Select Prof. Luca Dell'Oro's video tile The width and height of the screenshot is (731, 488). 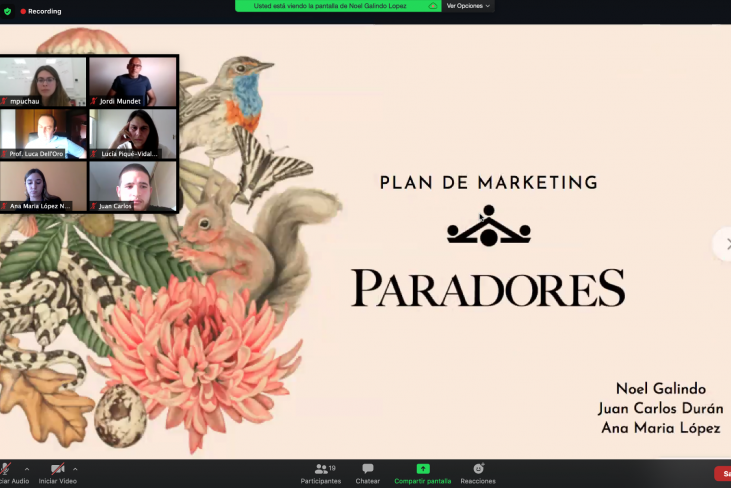(43, 134)
